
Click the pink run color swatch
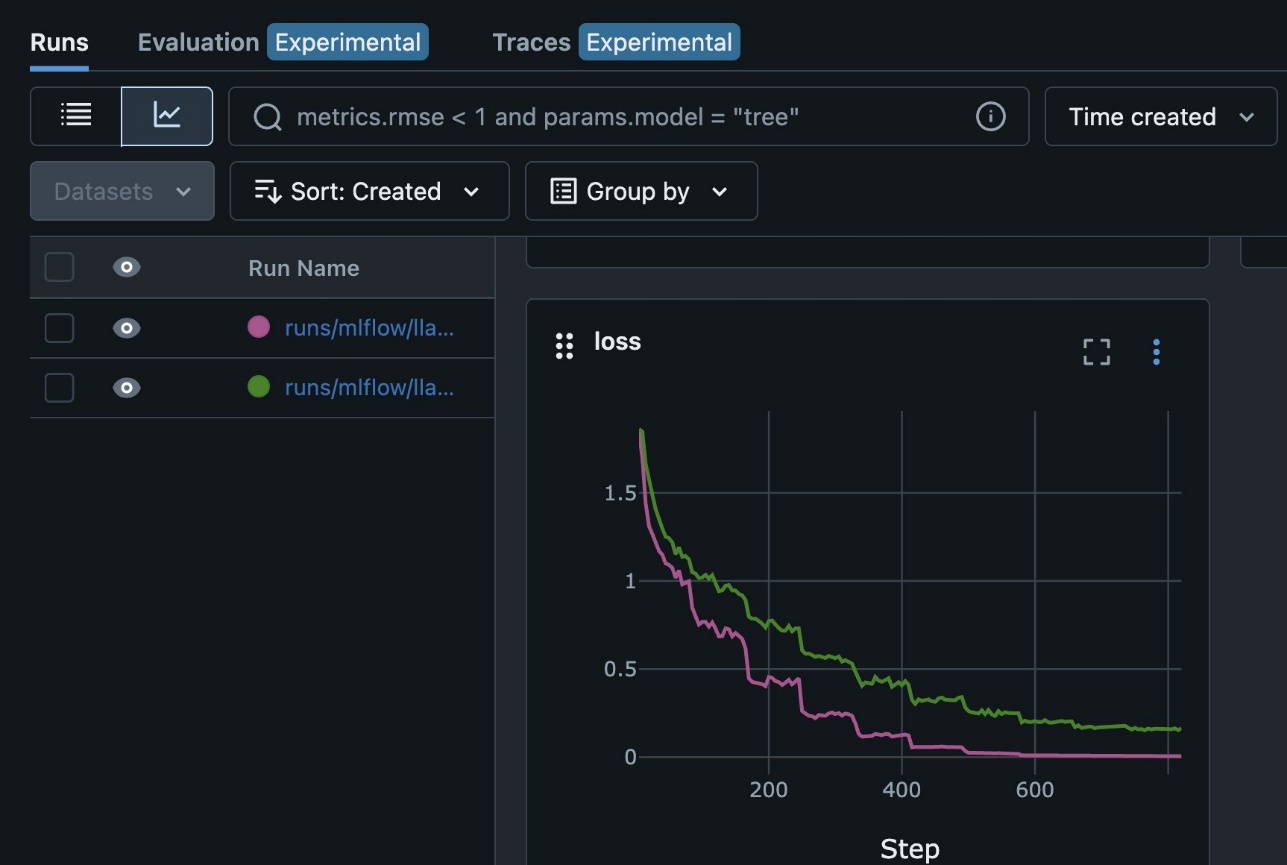(259, 327)
